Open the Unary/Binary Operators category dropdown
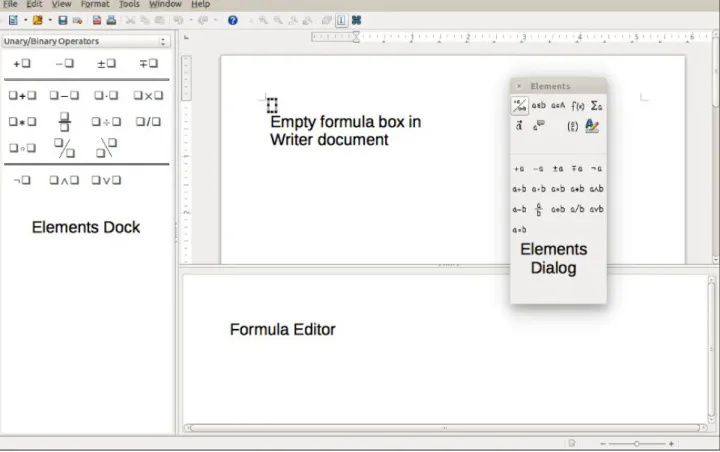 (86, 41)
